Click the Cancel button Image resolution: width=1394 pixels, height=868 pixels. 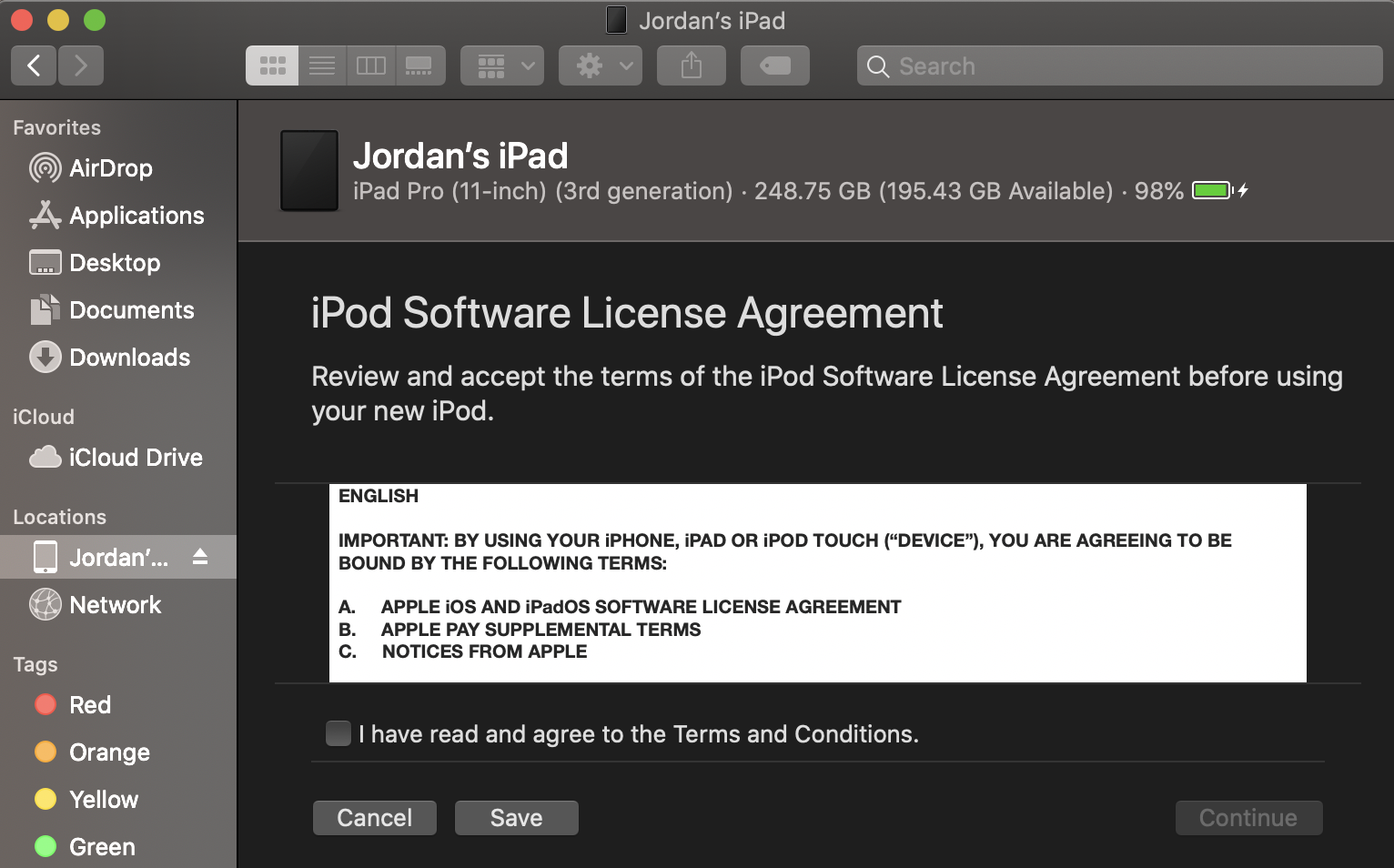tap(375, 818)
